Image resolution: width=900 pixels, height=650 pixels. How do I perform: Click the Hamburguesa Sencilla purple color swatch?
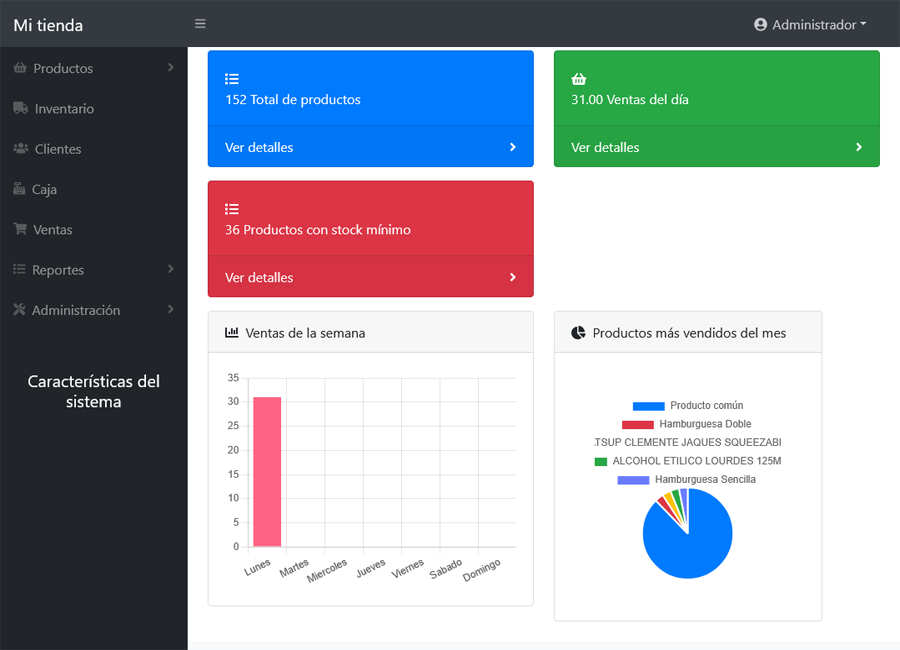[633, 480]
